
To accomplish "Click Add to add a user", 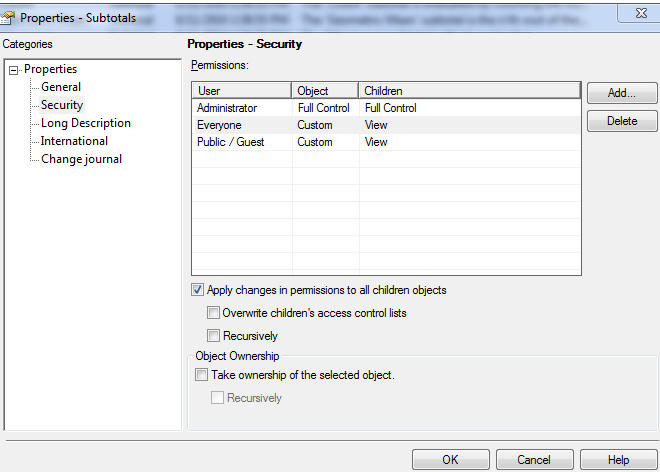I will [x=621, y=93].
